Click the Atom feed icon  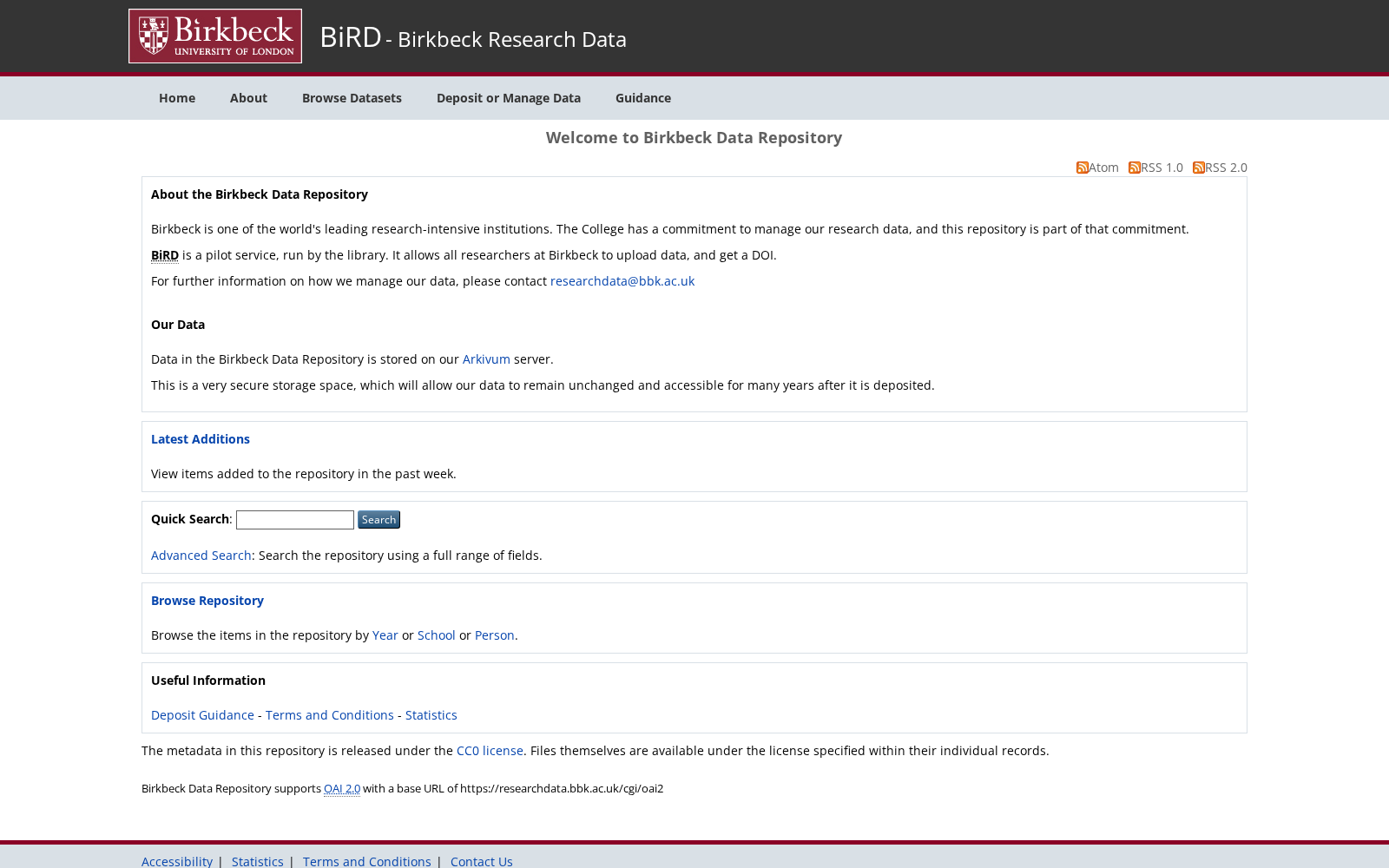click(x=1082, y=168)
